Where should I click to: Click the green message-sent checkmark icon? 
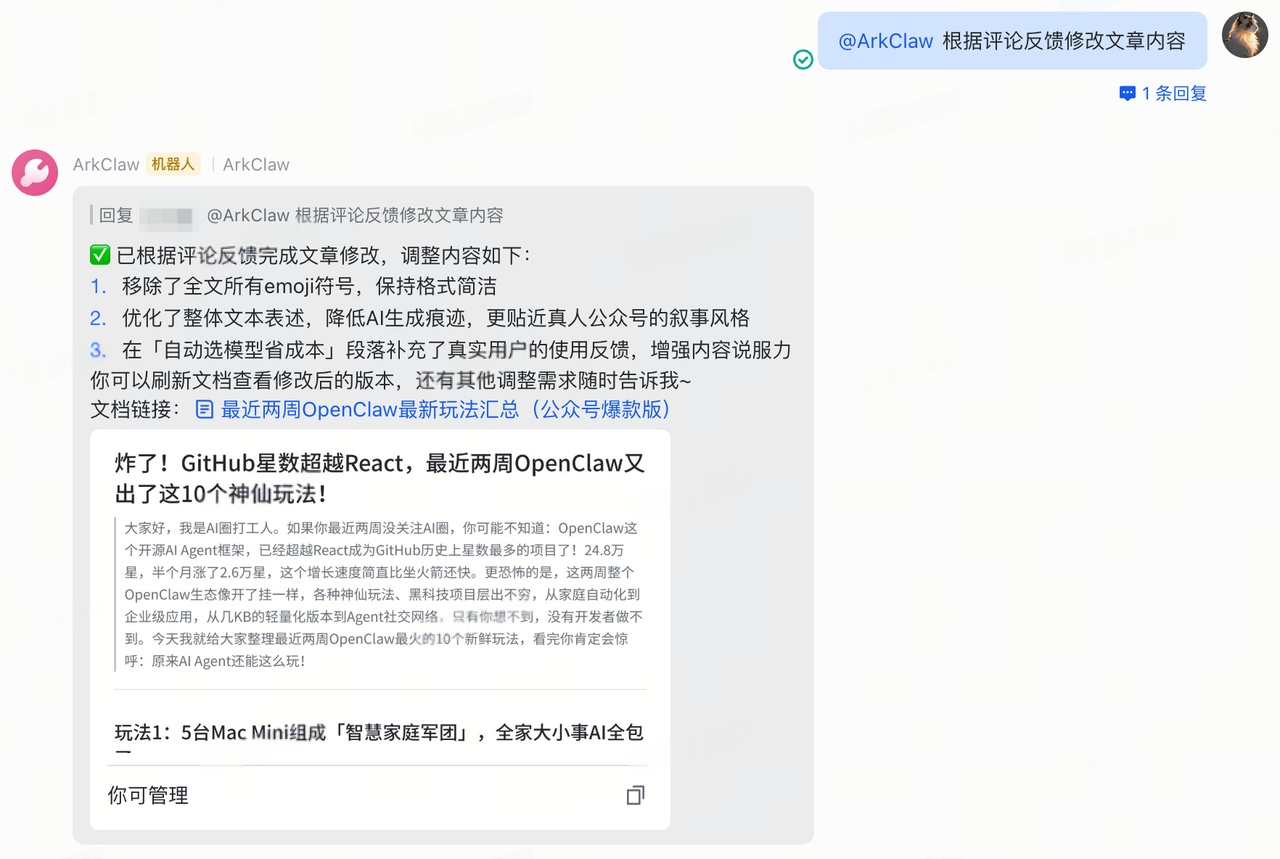(802, 59)
